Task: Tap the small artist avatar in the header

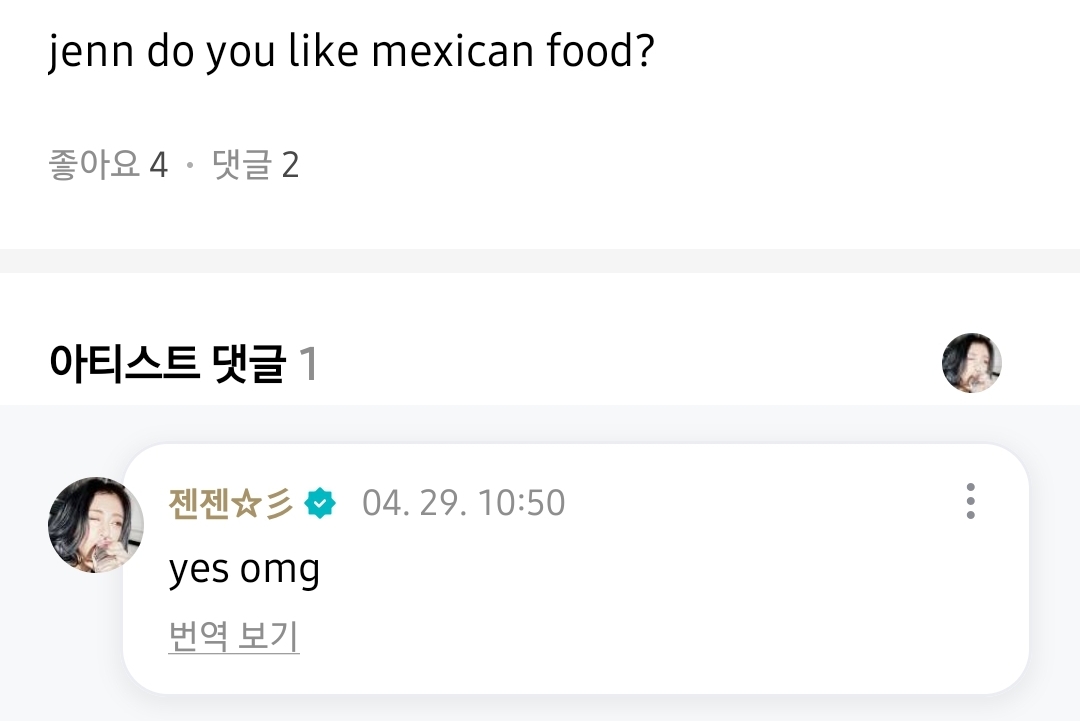Action: click(x=971, y=363)
